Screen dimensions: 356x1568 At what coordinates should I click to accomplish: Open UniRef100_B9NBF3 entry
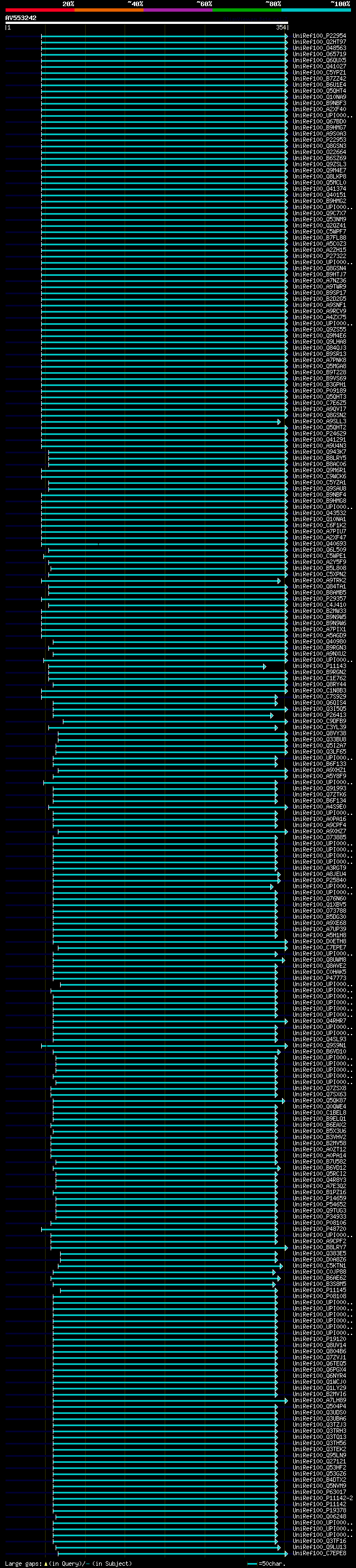(319, 103)
